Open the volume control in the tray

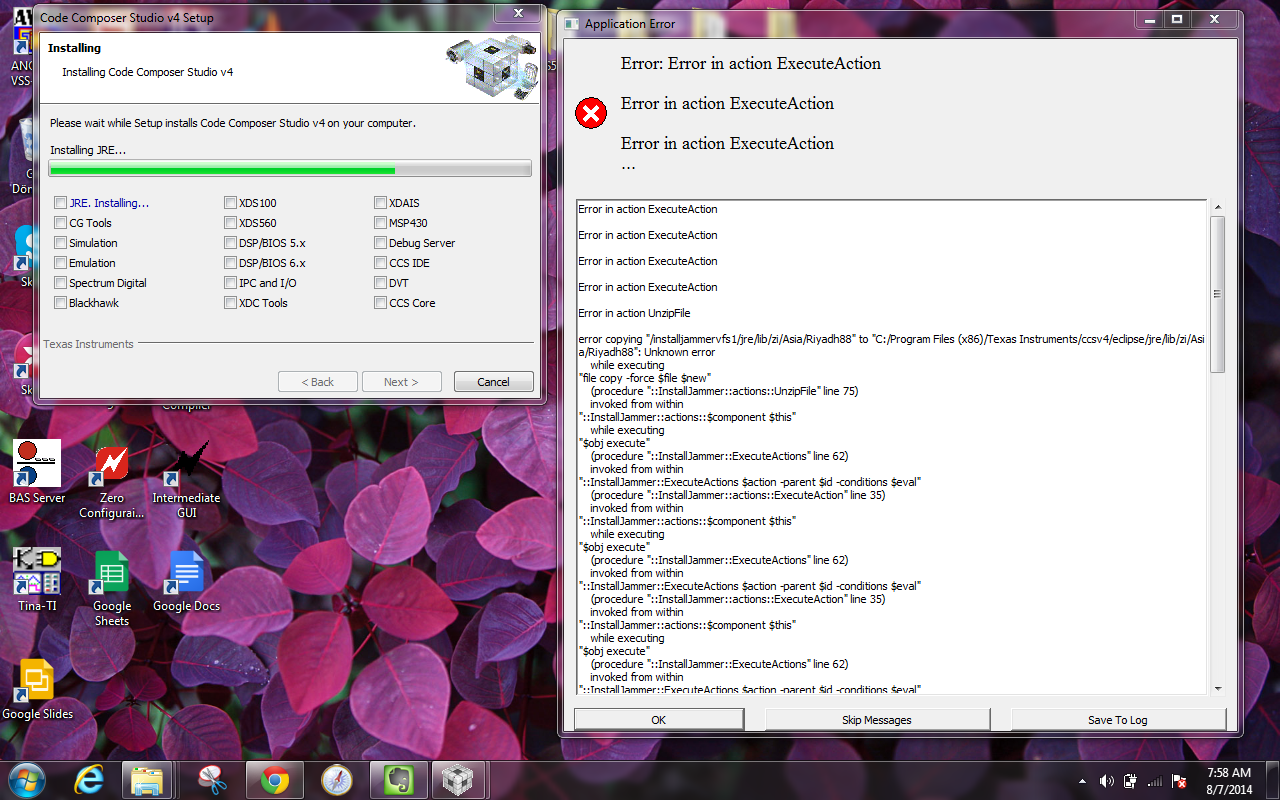click(1106, 781)
